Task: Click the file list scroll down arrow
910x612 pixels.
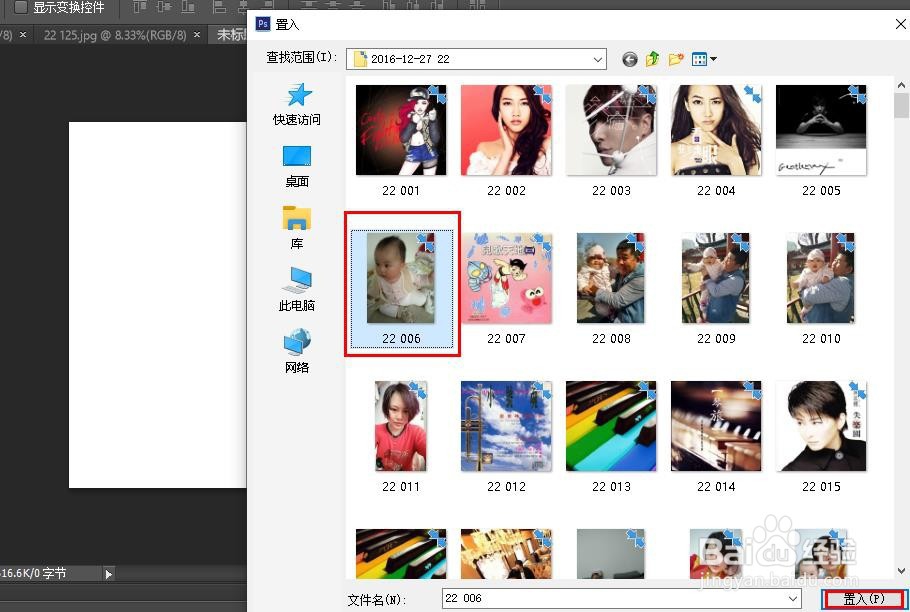Action: pos(901,571)
